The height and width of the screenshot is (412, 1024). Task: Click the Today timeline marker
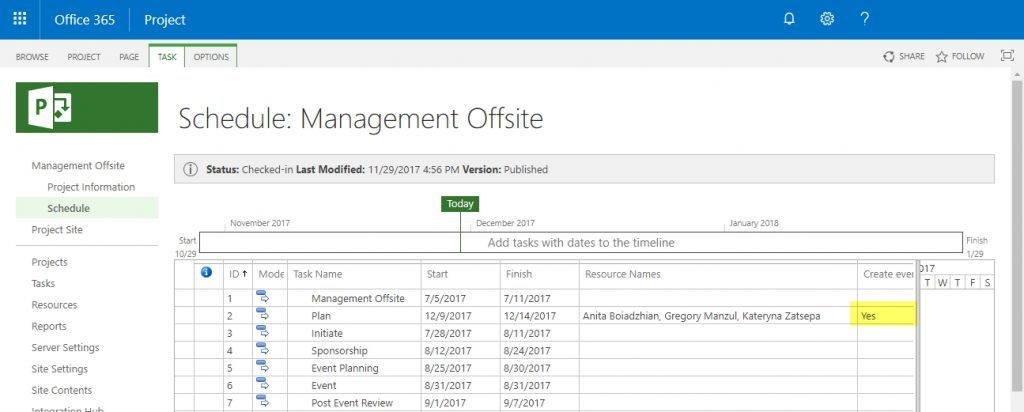click(460, 204)
